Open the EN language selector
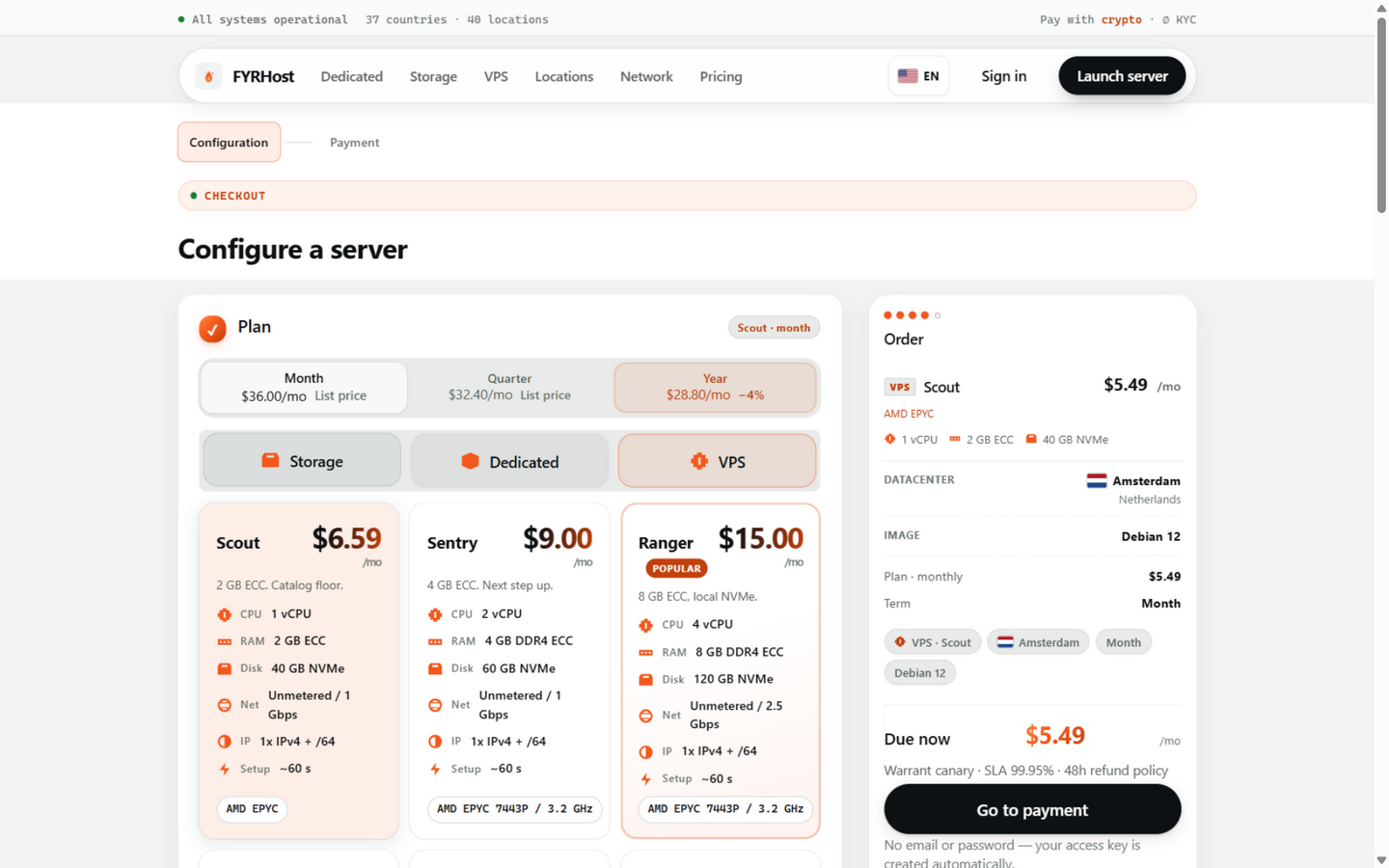 click(x=918, y=76)
